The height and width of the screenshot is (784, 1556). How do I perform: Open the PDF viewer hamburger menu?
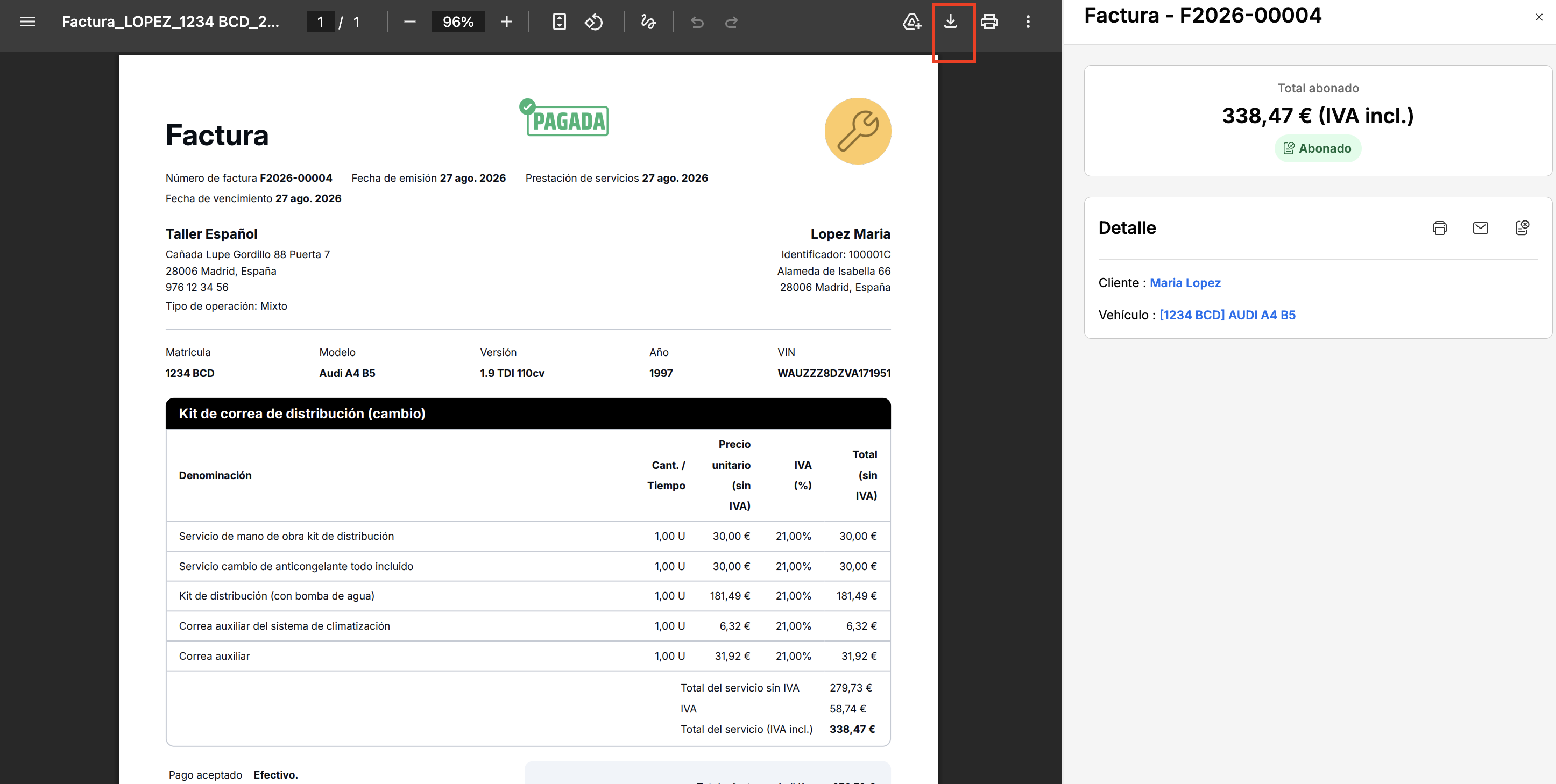pyautogui.click(x=27, y=22)
